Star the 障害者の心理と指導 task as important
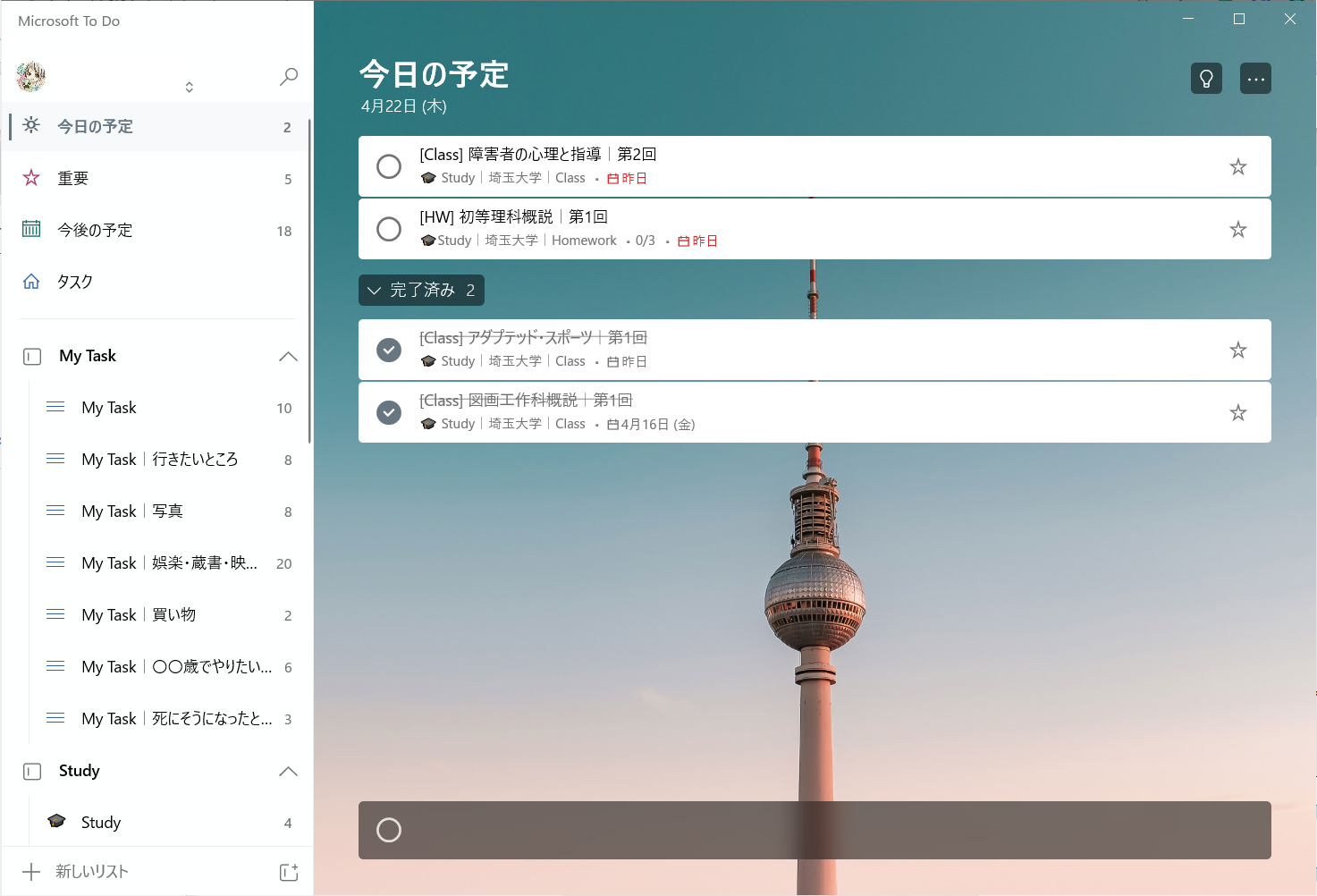 point(1237,167)
